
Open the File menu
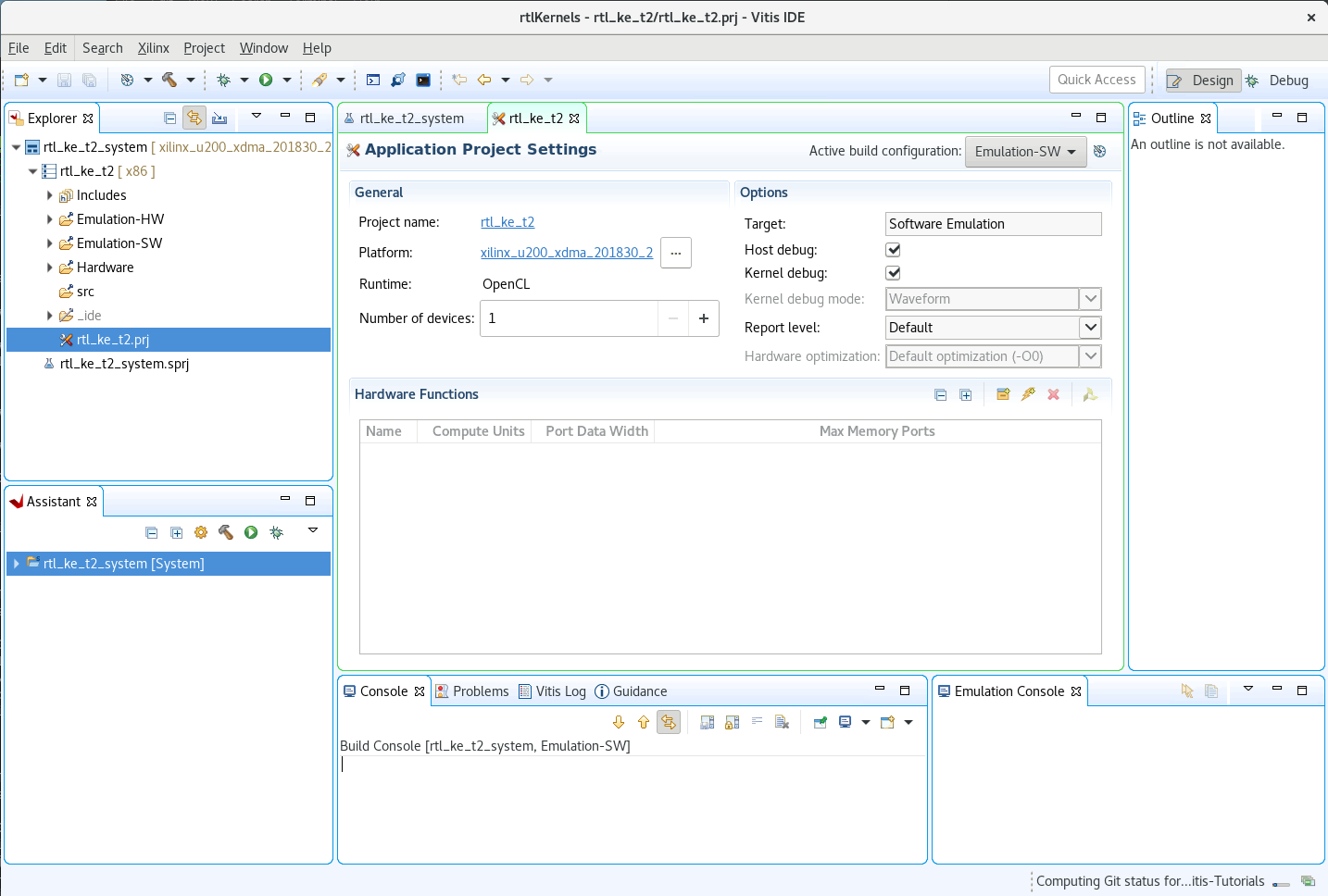[x=19, y=48]
